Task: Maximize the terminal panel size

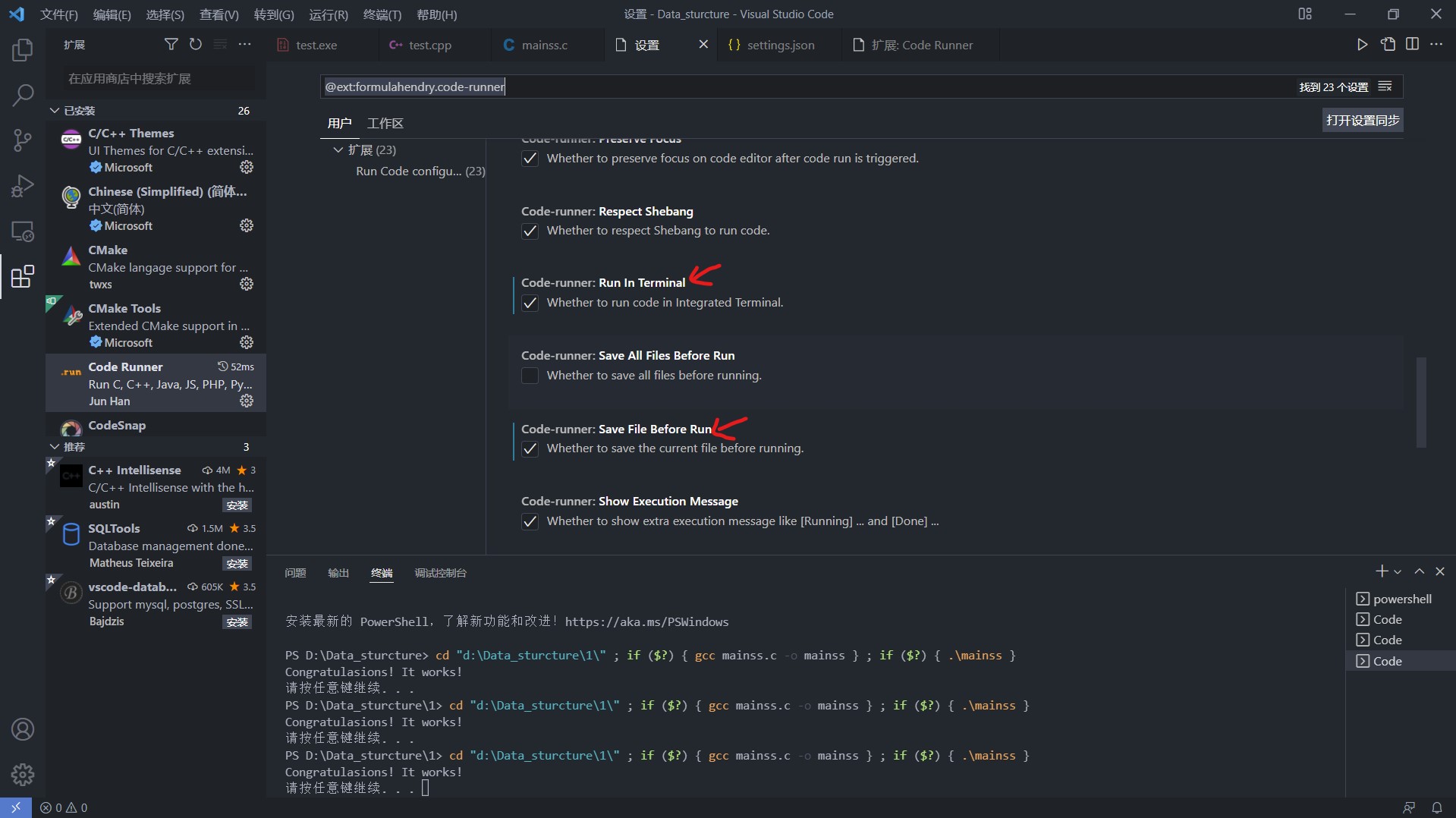Action: [1419, 571]
